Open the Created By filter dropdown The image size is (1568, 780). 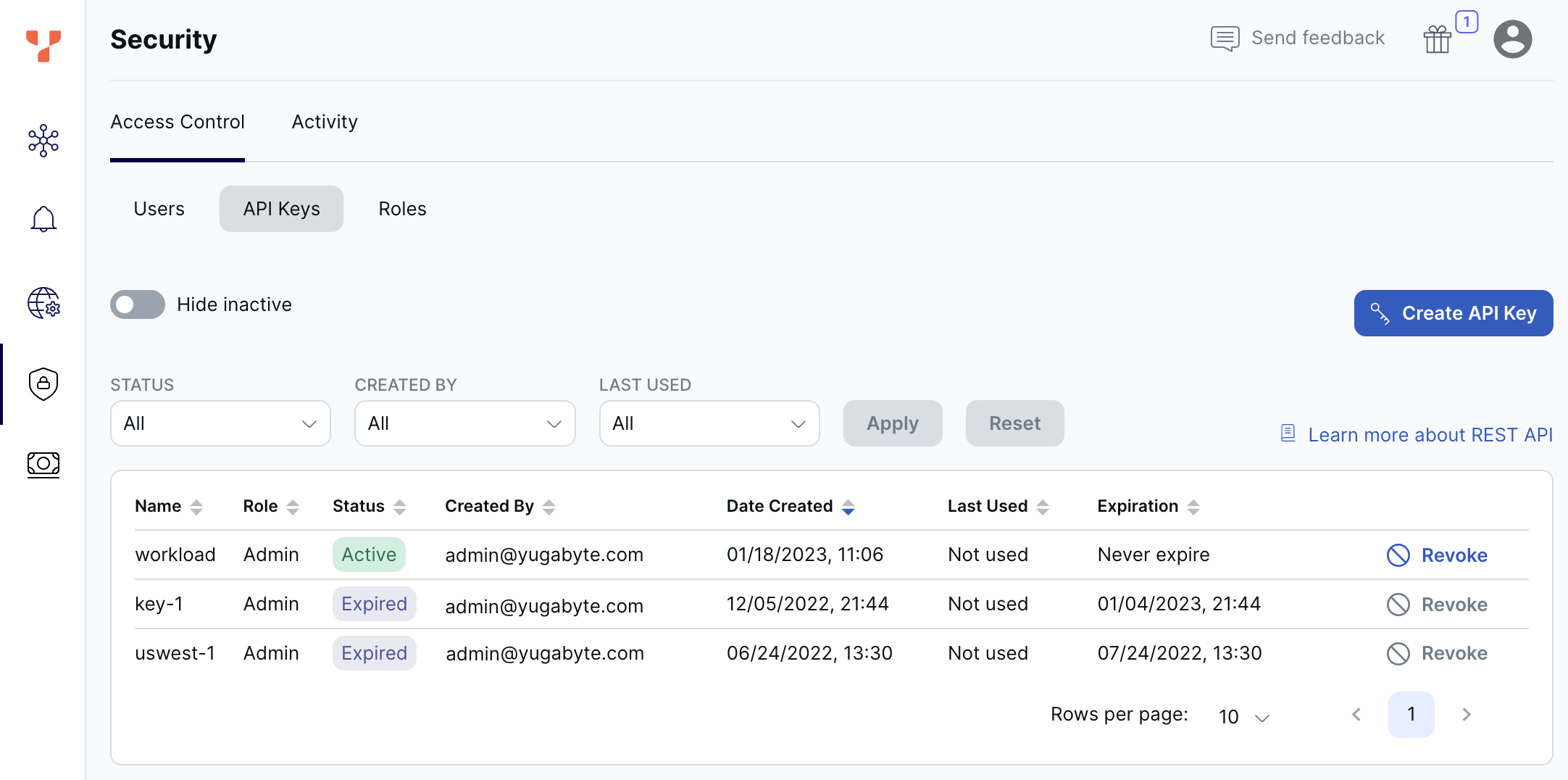(464, 423)
